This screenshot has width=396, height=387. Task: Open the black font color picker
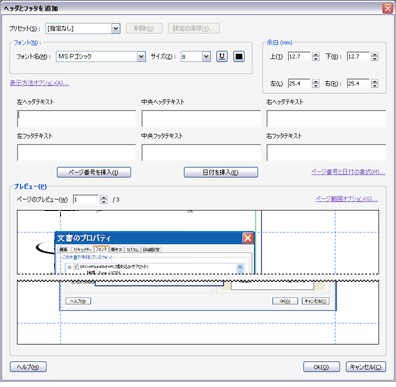point(239,56)
